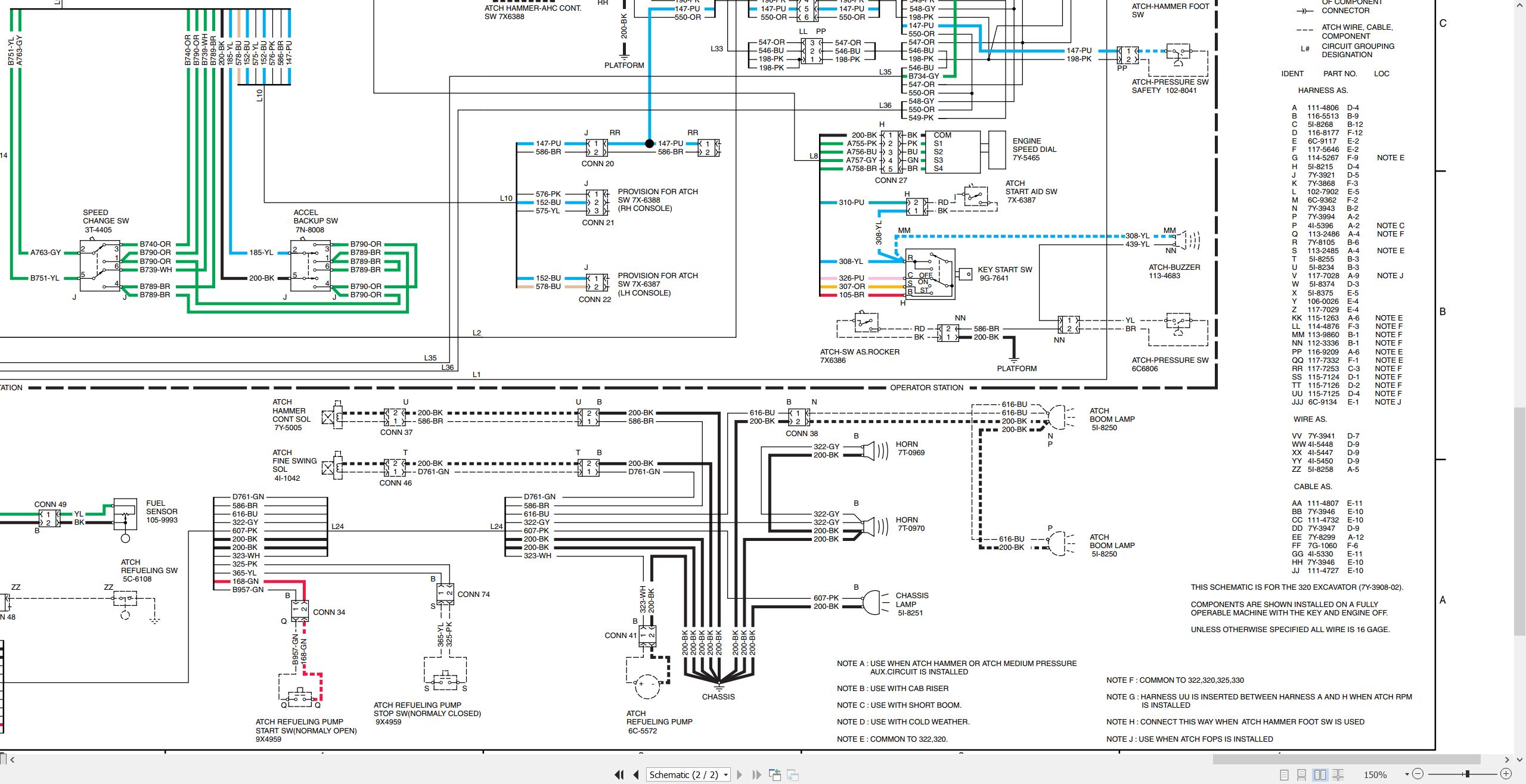Click the ATCH REFUELING SW 5C-6108 label
Image resolution: width=1526 pixels, height=784 pixels.
pyautogui.click(x=149, y=571)
